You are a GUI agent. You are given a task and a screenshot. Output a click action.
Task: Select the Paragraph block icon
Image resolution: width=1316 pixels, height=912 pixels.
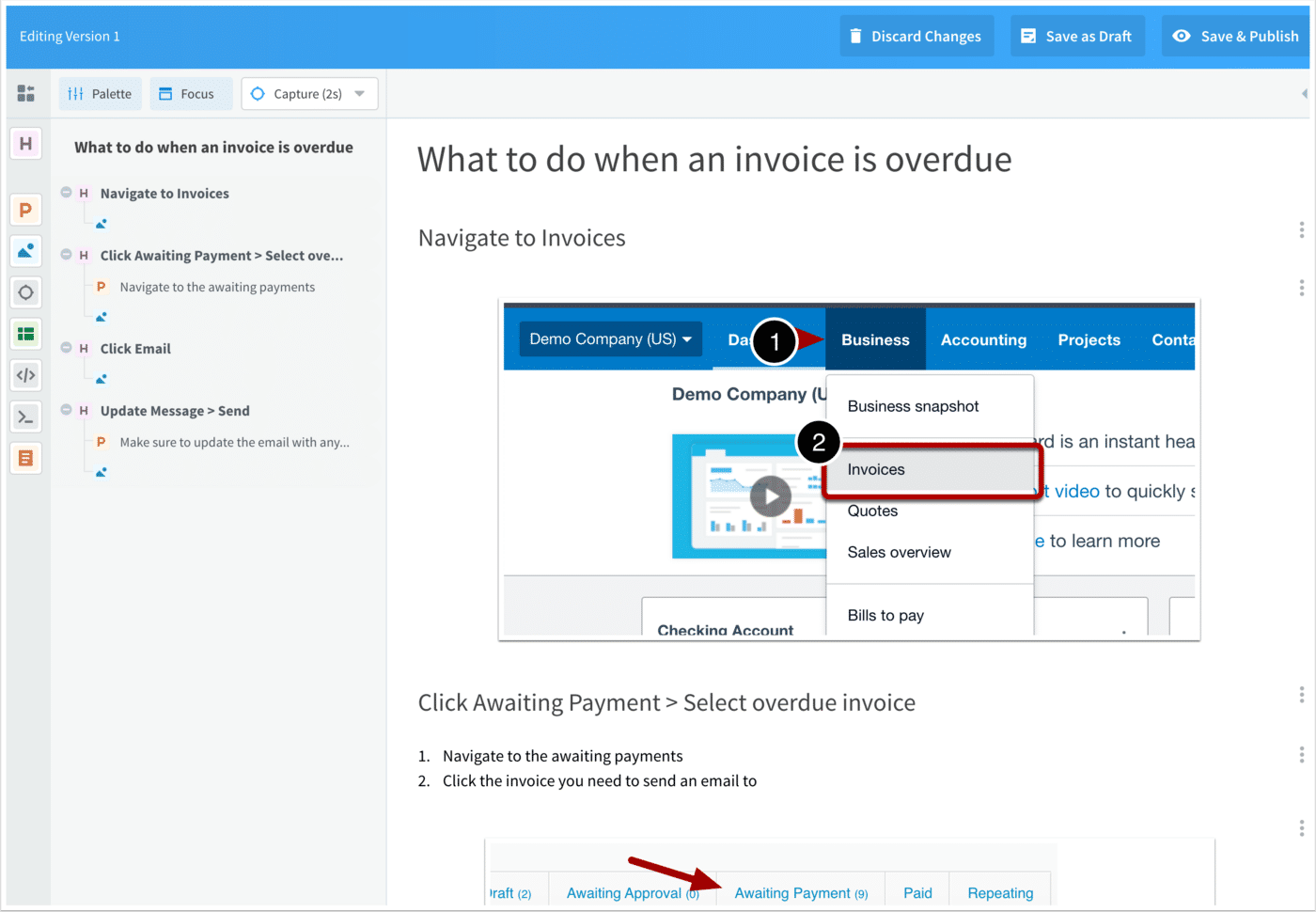coord(25,209)
